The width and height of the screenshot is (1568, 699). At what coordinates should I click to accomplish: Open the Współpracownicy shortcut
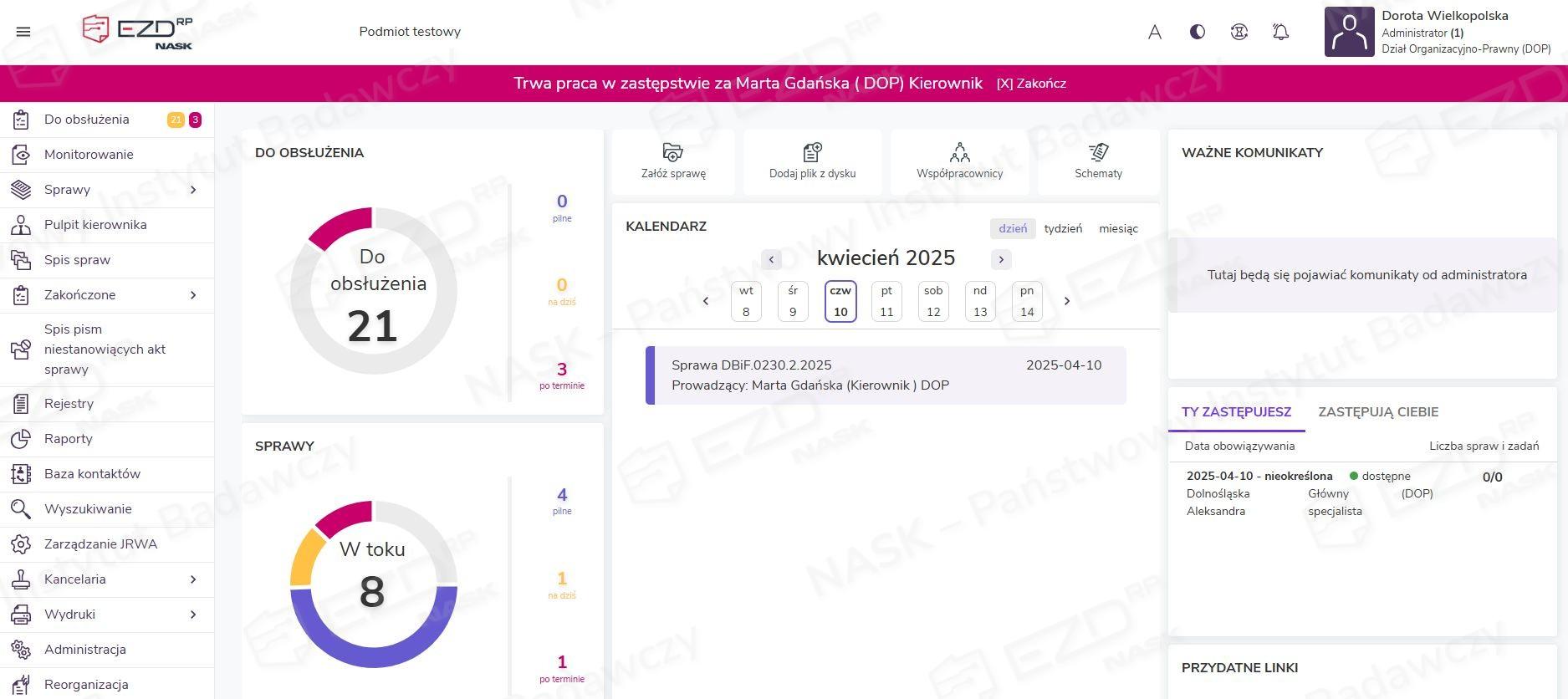point(959,161)
